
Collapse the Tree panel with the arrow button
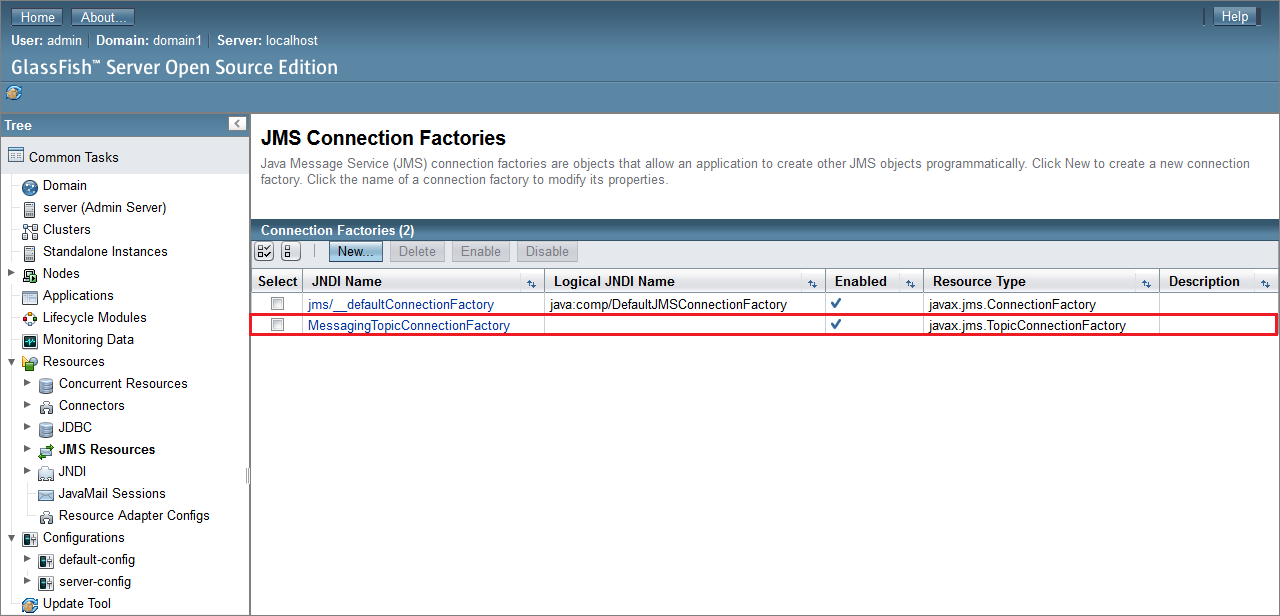click(x=237, y=124)
